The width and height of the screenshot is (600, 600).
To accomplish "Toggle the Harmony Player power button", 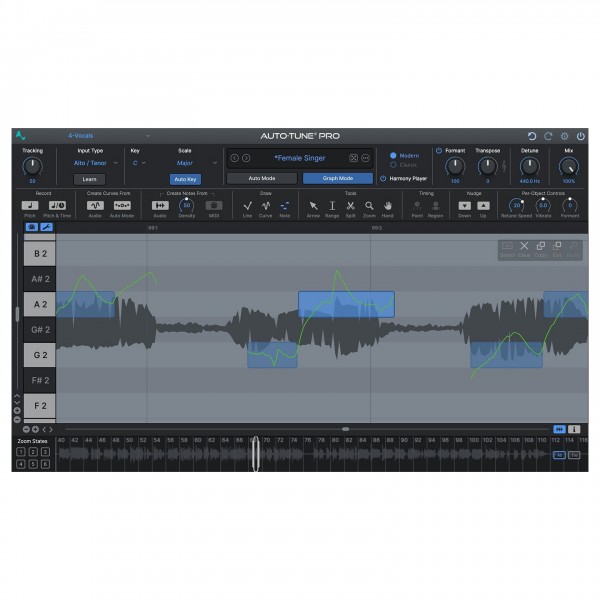I will pyautogui.click(x=383, y=178).
